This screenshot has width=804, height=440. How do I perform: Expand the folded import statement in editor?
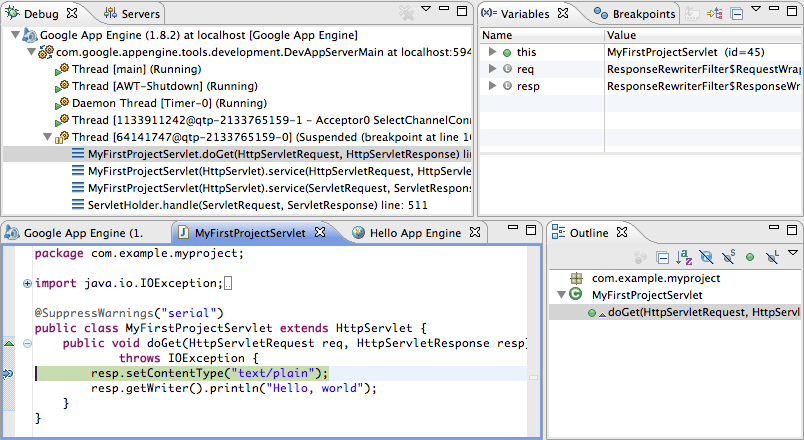(x=27, y=283)
